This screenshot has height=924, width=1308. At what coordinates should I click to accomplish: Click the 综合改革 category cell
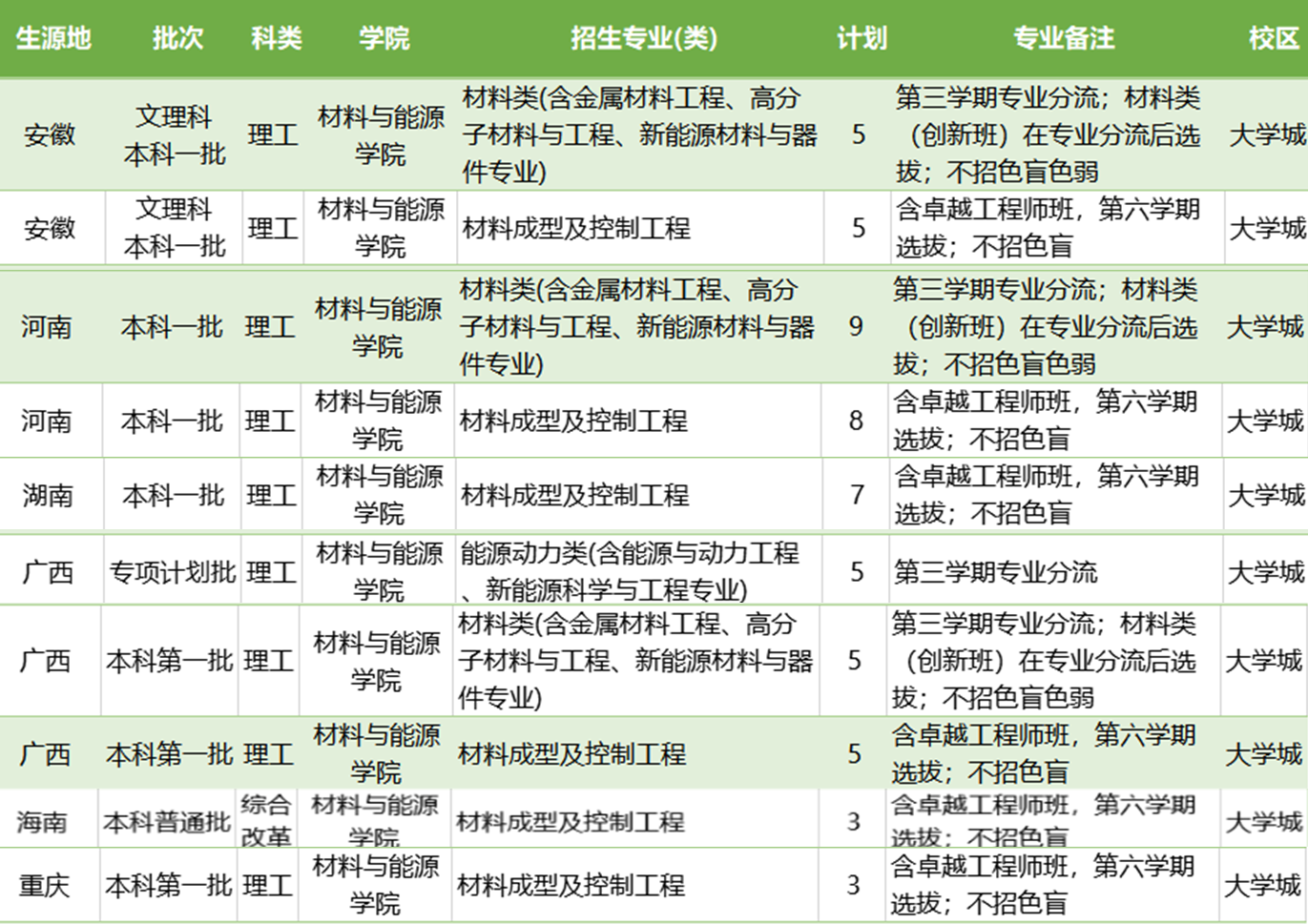point(266,820)
